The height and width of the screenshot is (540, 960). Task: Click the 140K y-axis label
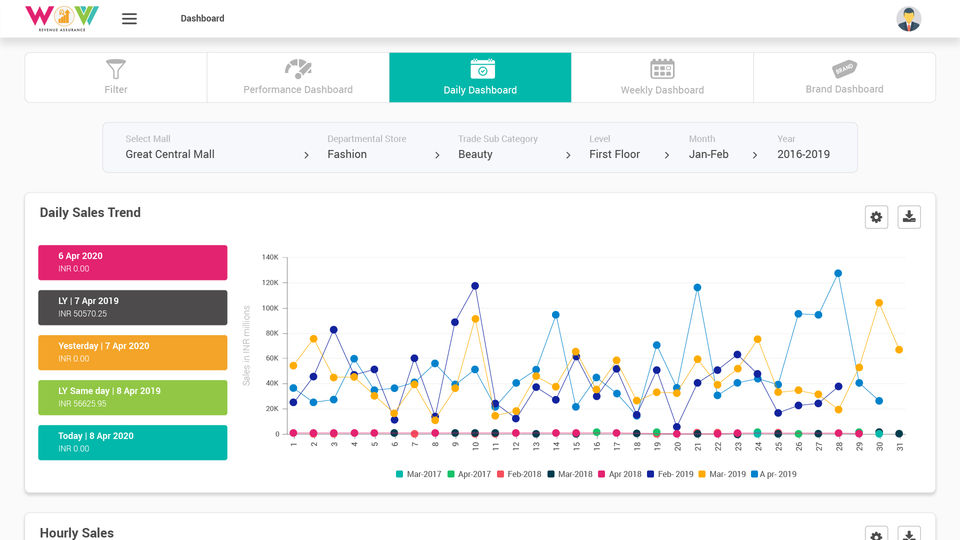point(270,257)
